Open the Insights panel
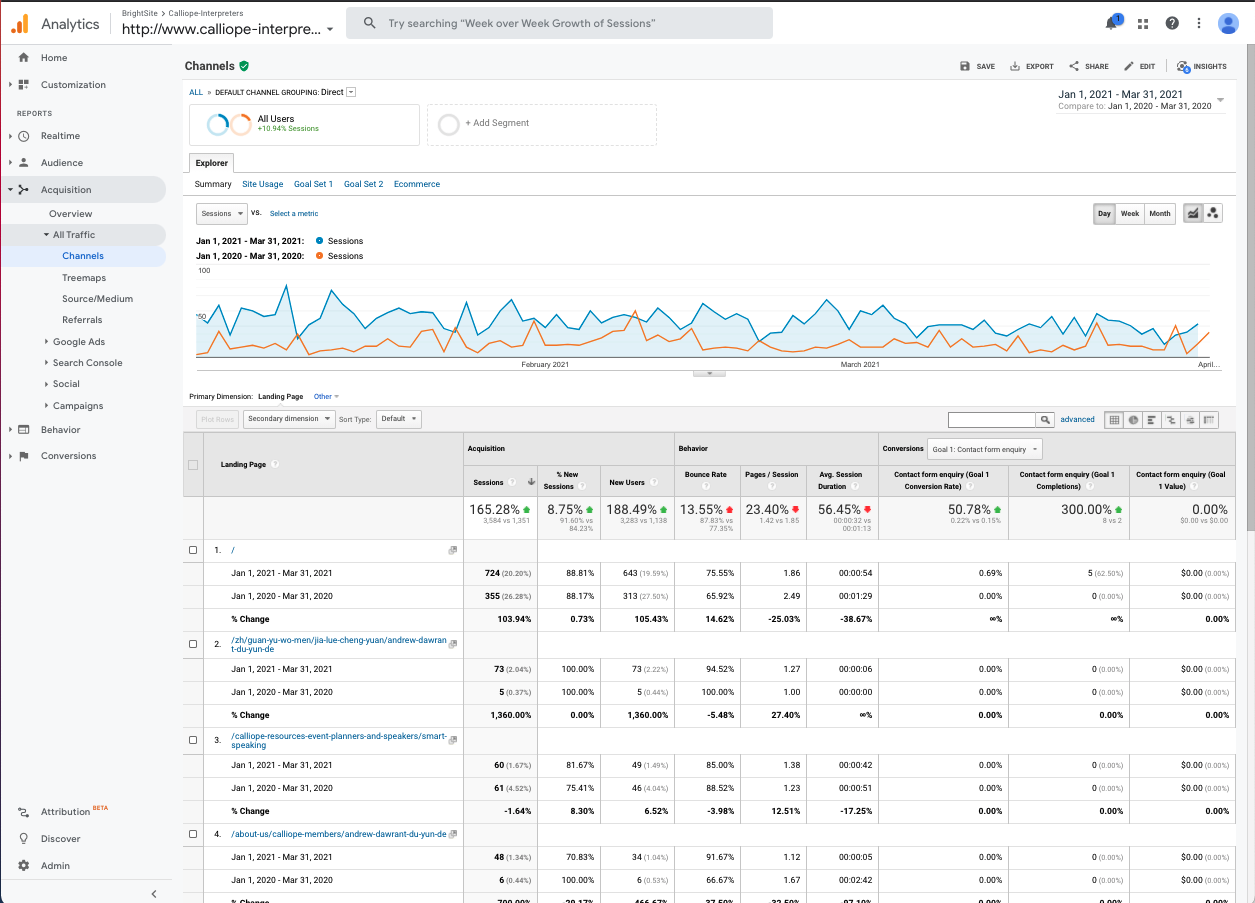The width and height of the screenshot is (1255, 903). 1200,66
